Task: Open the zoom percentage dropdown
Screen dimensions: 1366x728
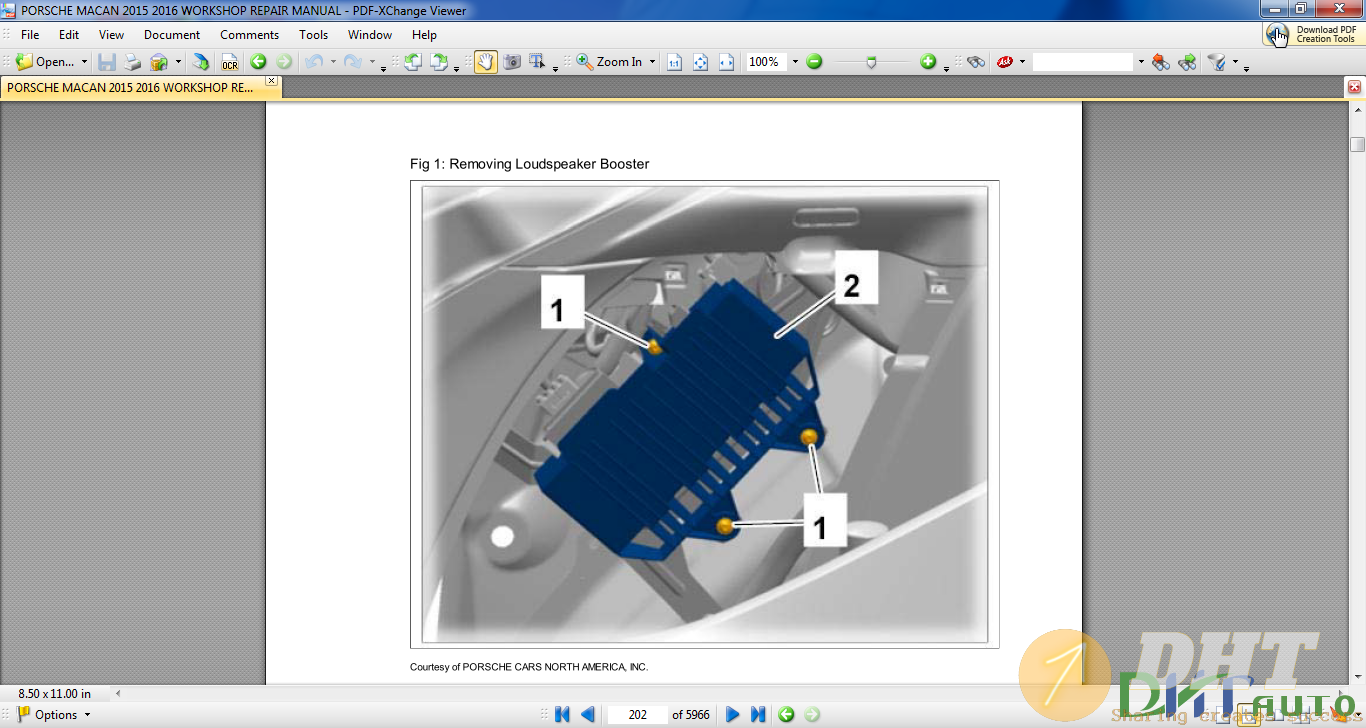Action: (795, 62)
